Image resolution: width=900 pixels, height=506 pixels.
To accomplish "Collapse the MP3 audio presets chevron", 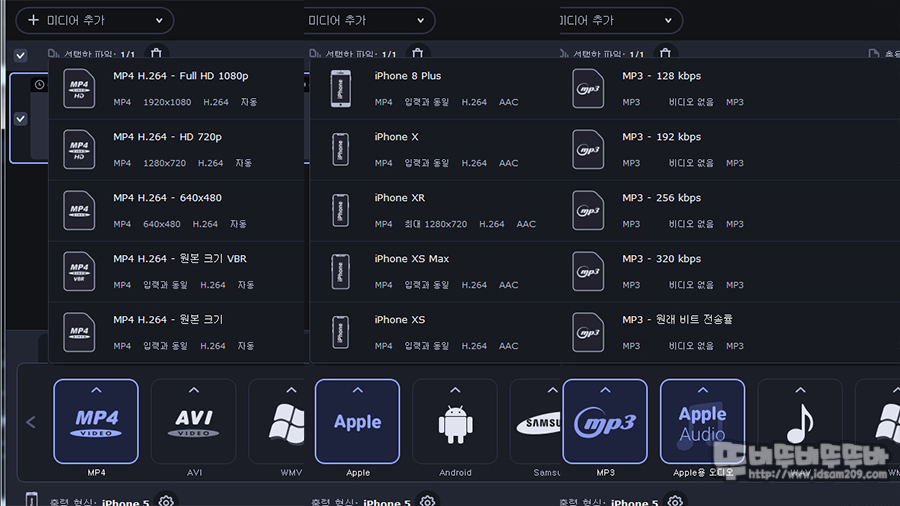I will (606, 390).
